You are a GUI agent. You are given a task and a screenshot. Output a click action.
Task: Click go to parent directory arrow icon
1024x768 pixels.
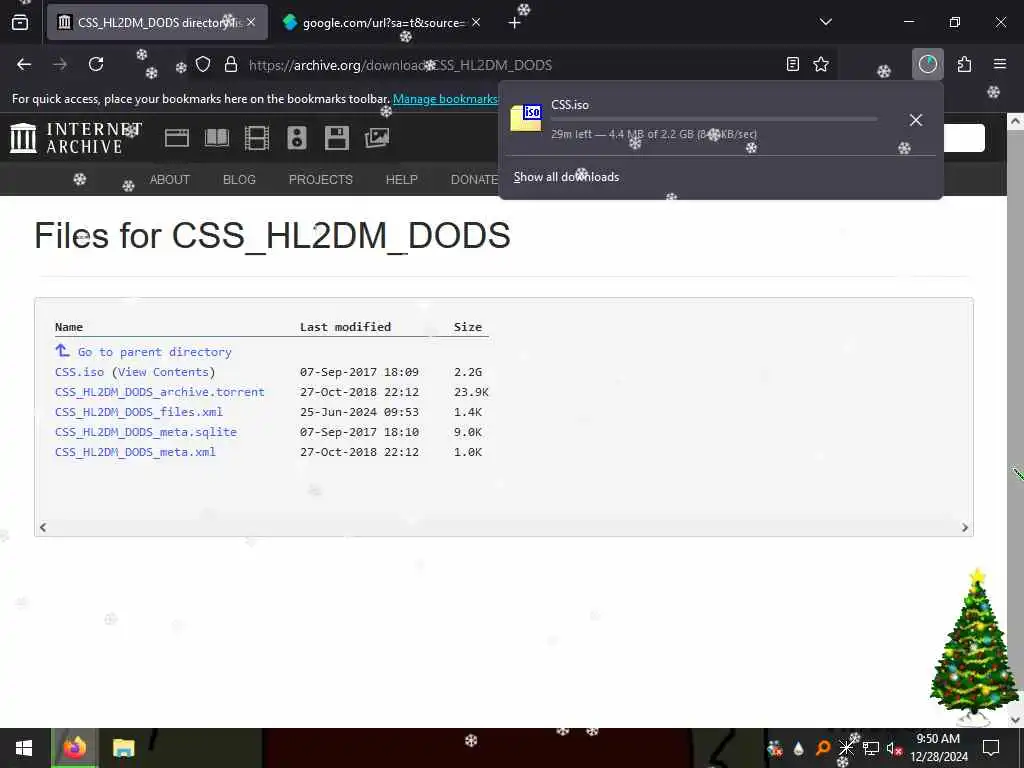62,351
